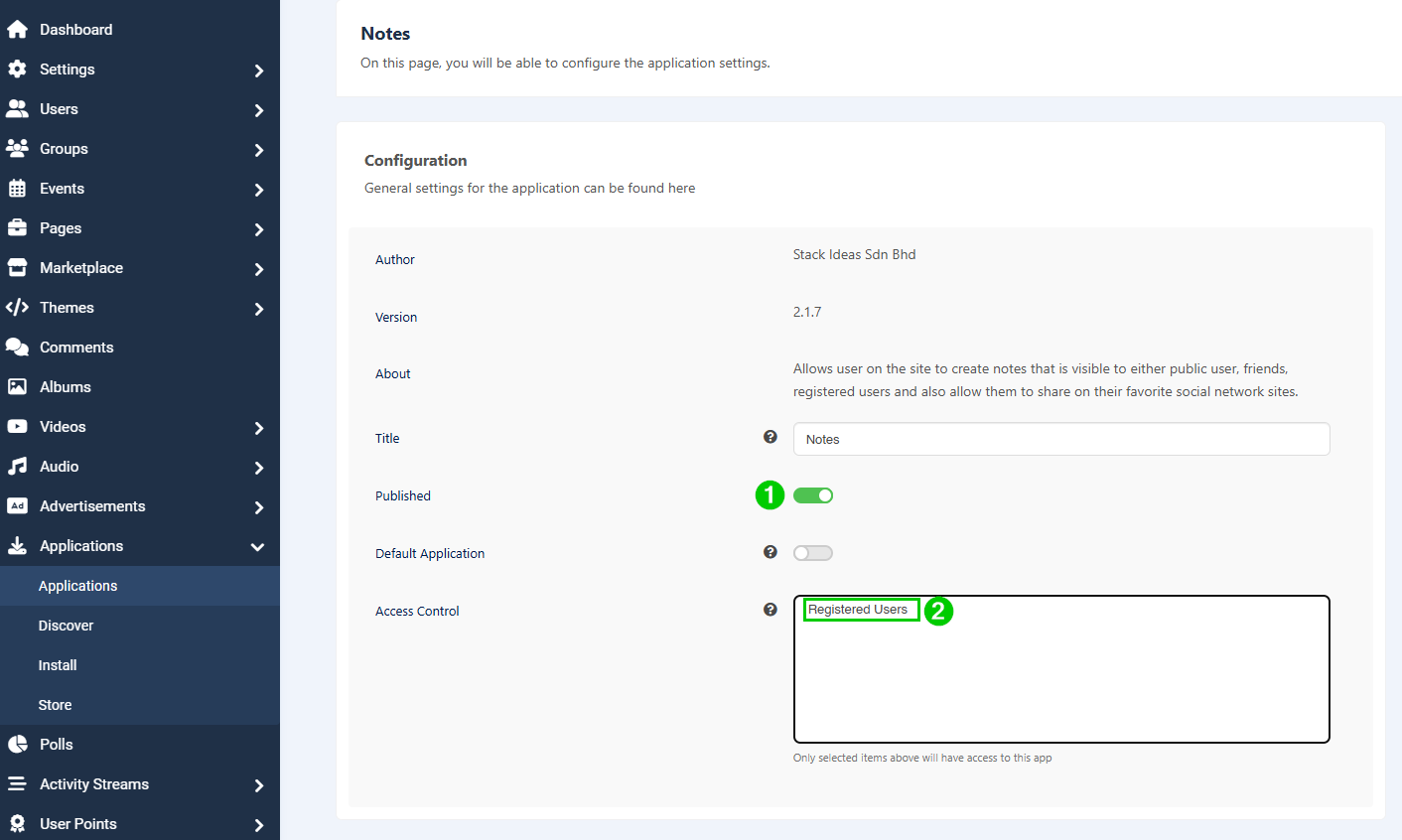This screenshot has width=1402, height=840.
Task: Click the Videos play icon
Action: pos(17,426)
